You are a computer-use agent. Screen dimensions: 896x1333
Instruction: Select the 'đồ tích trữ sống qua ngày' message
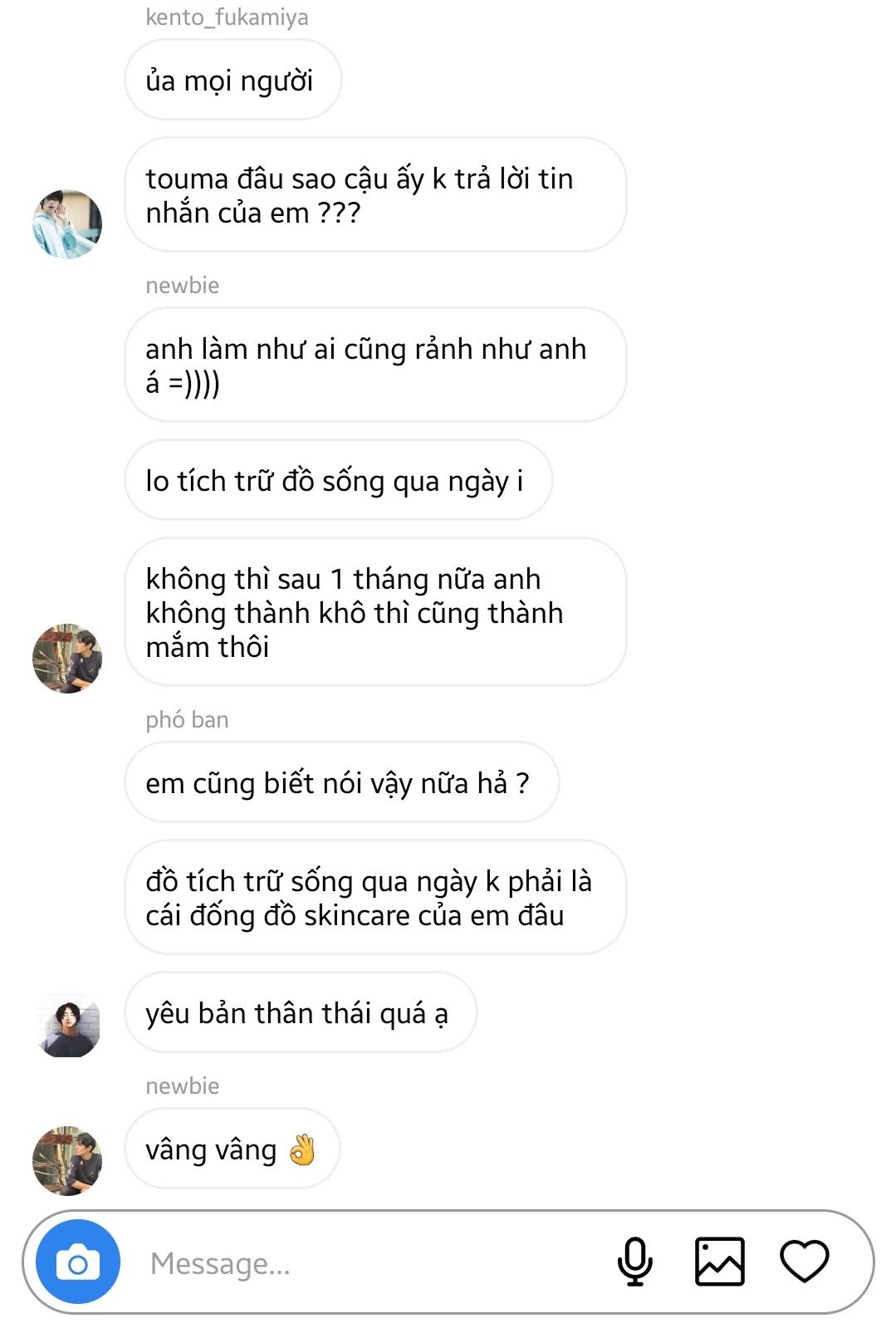[x=375, y=898]
